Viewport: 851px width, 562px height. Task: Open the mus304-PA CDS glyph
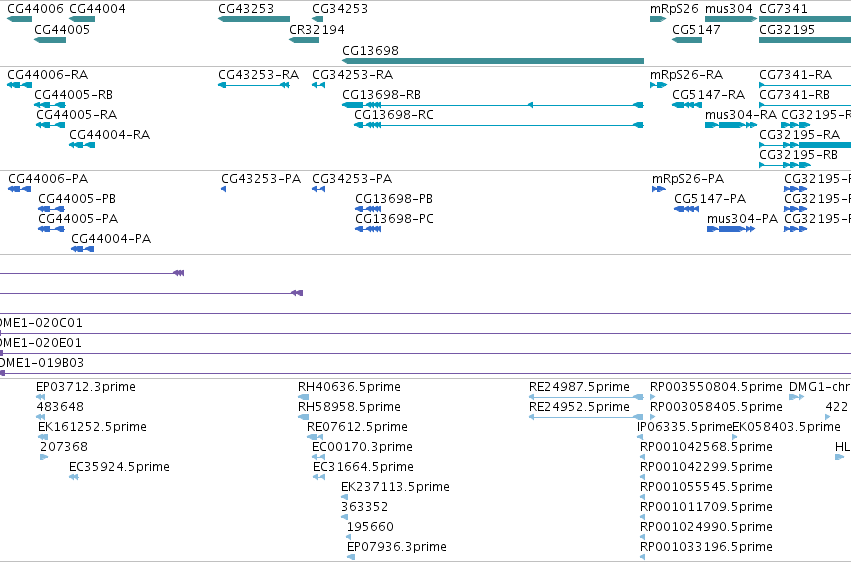(731, 229)
